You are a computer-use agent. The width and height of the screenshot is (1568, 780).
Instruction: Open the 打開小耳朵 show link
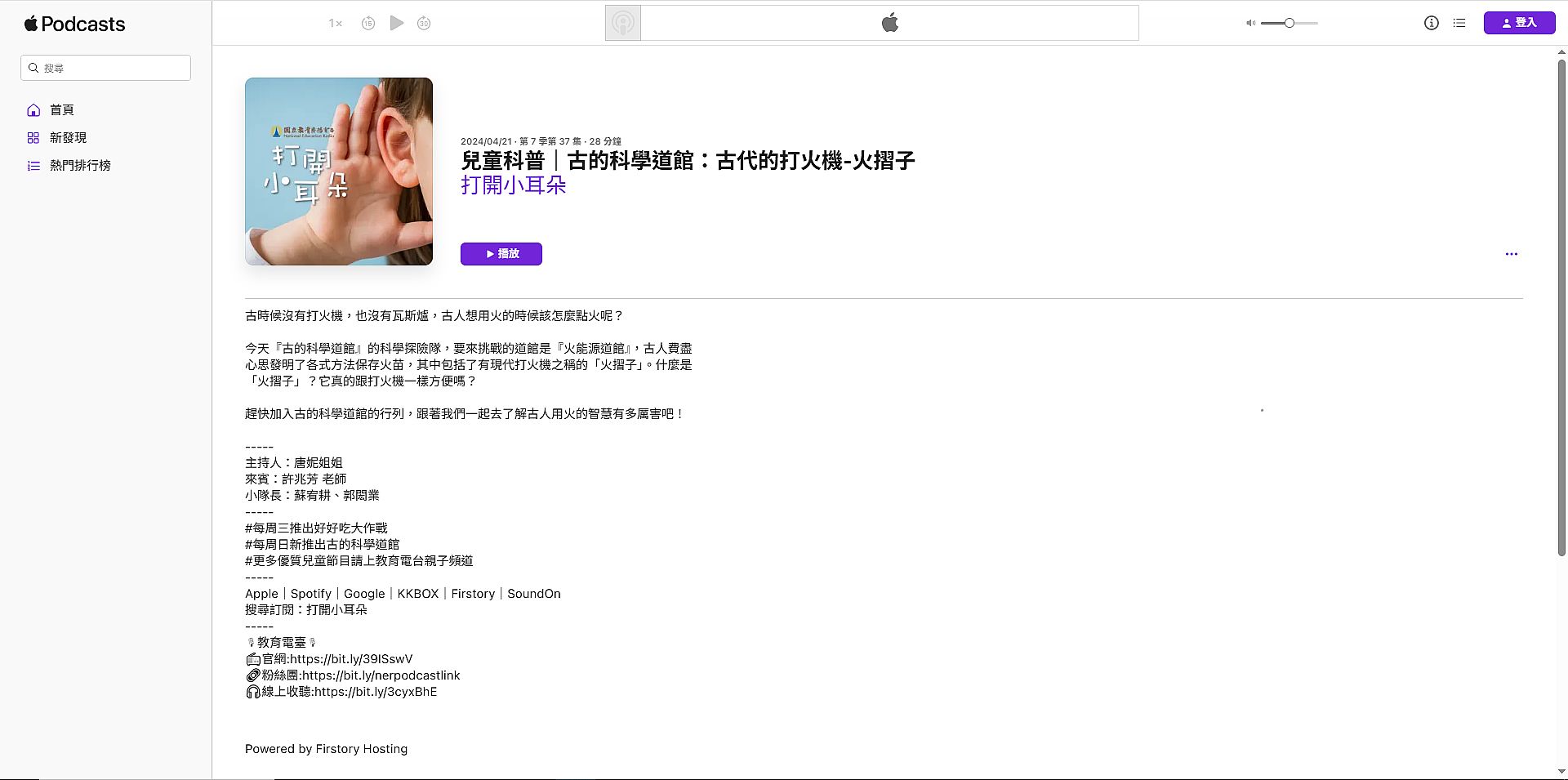(x=514, y=185)
